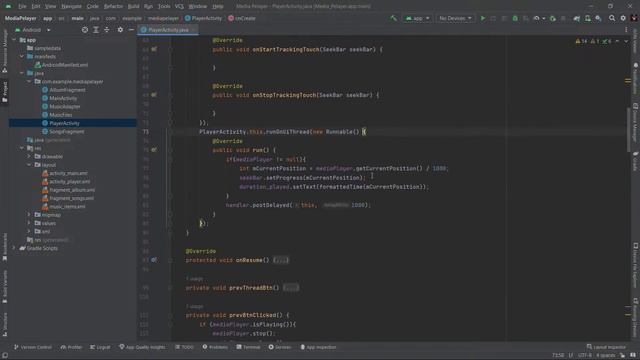Collapse all icon in Project panel header
This screenshot has width=640, height=360.
coord(107,30)
